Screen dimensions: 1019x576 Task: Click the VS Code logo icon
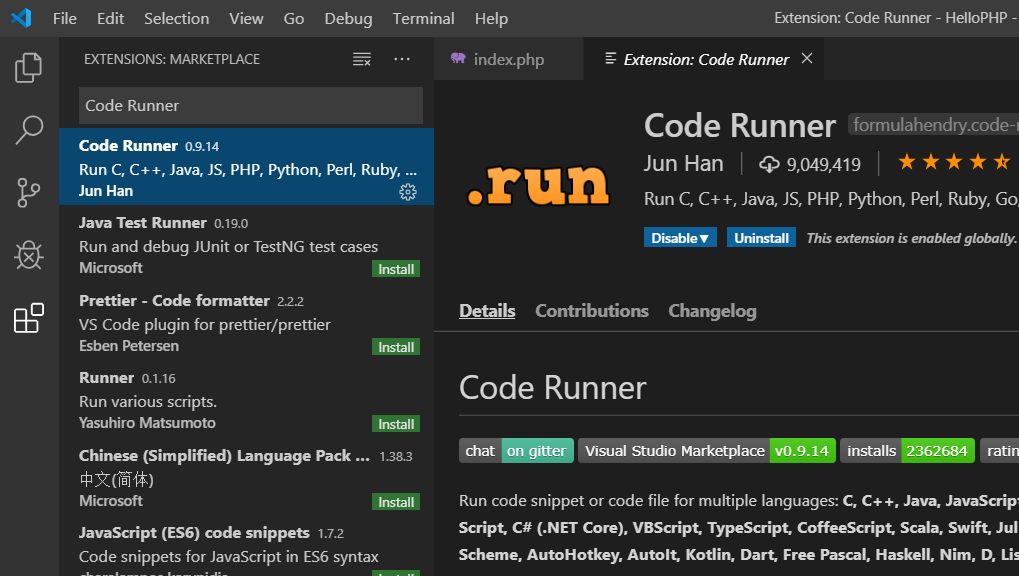click(x=21, y=18)
